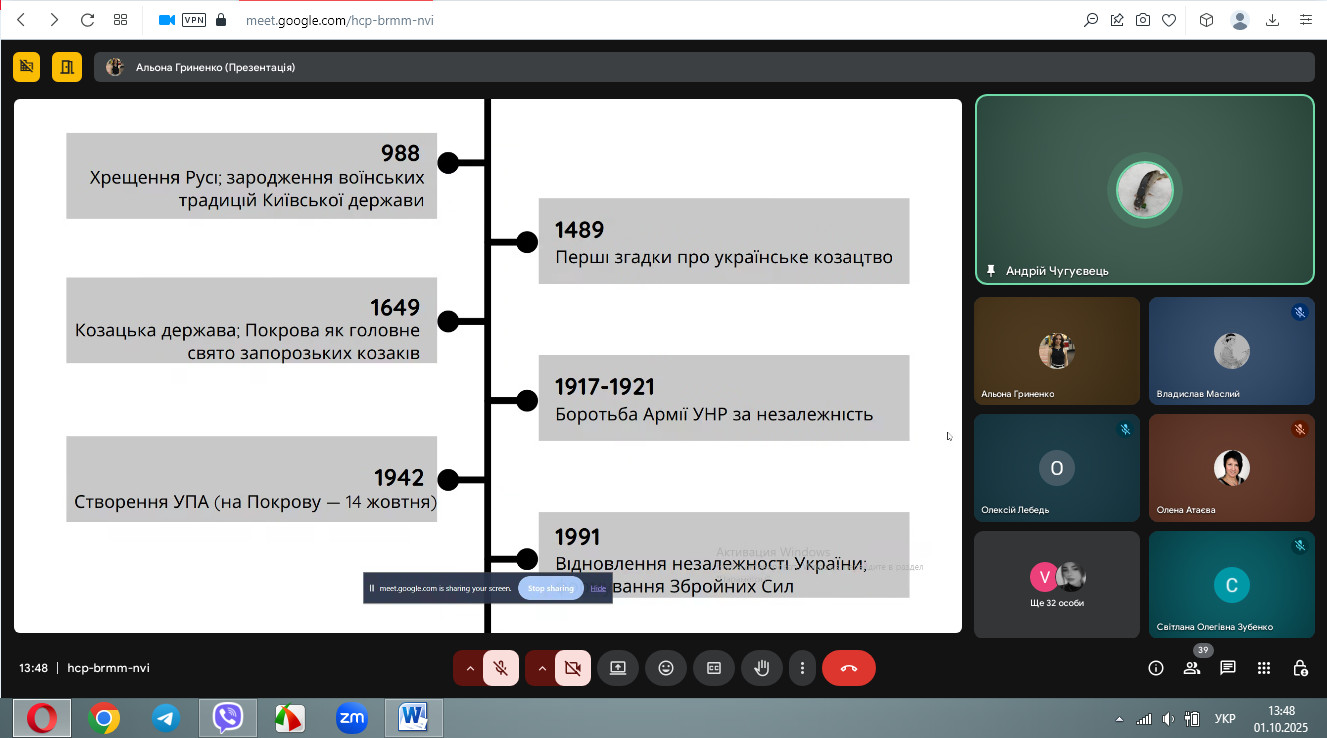Viewport: 1327px width, 738px height.
Task: Click the present screen icon
Action: pyautogui.click(x=618, y=668)
